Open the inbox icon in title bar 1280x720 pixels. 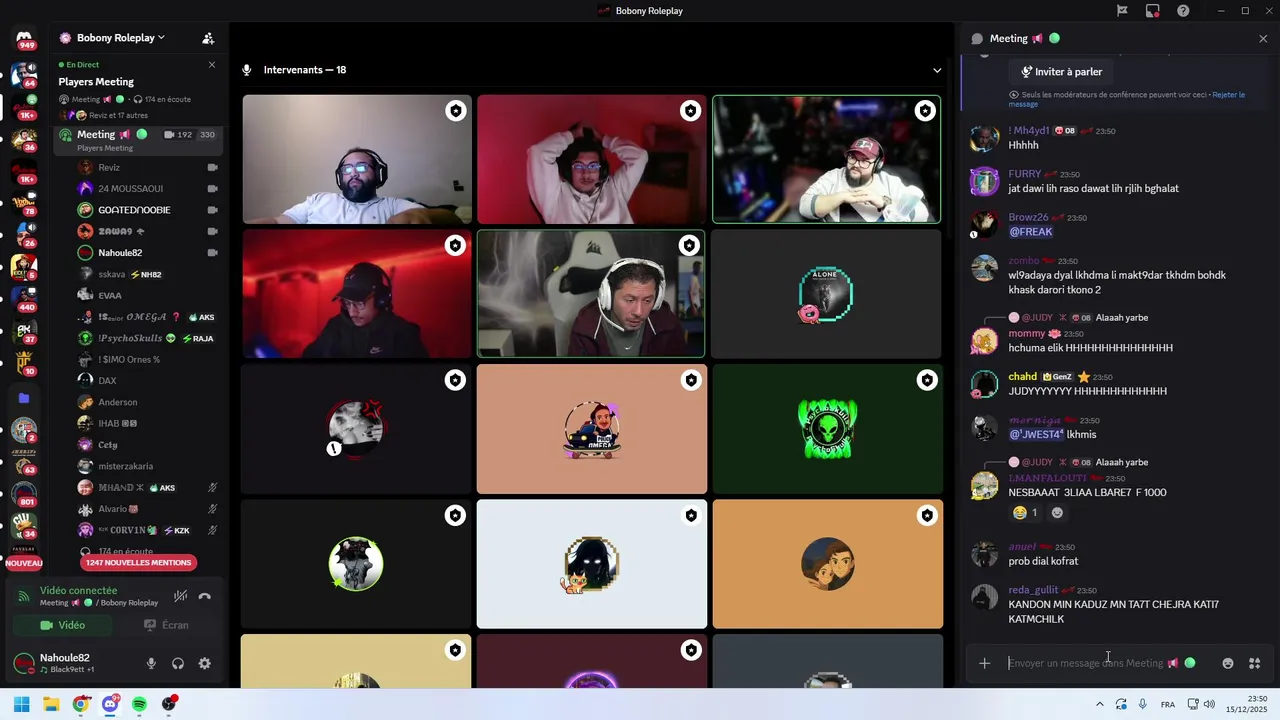[1153, 11]
